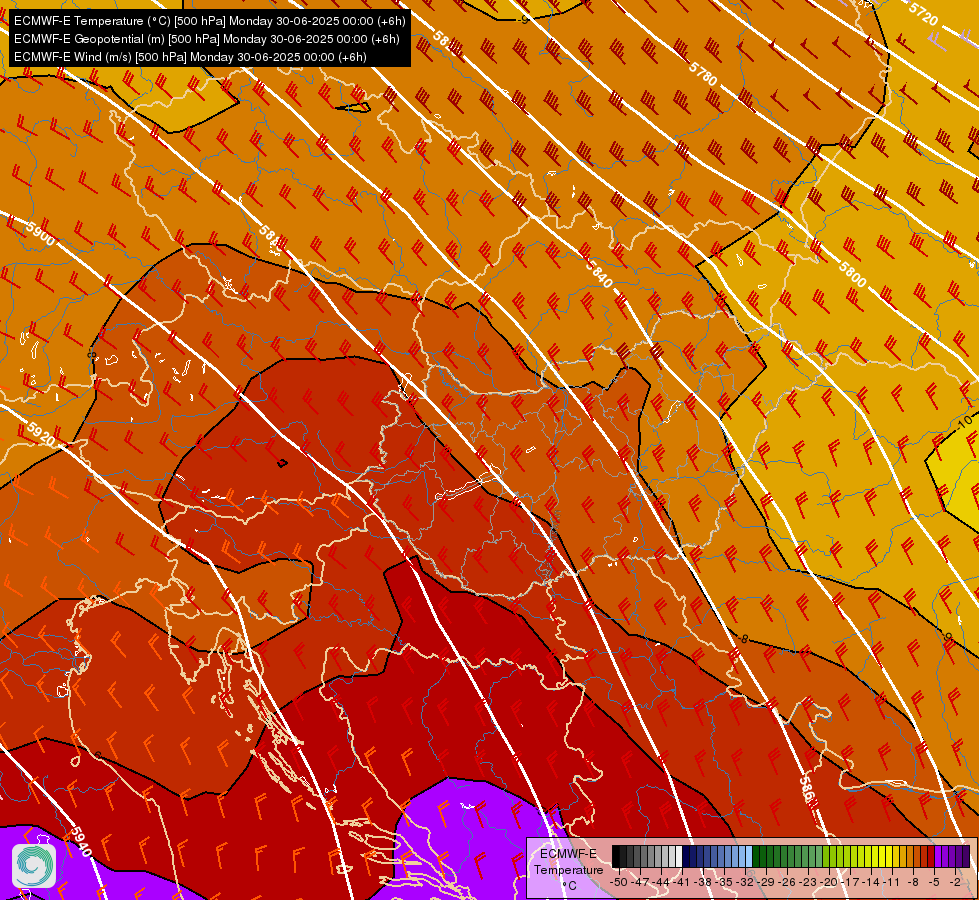Click the -23 tick label on the colour scale
The image size is (979, 900).
[808, 882]
